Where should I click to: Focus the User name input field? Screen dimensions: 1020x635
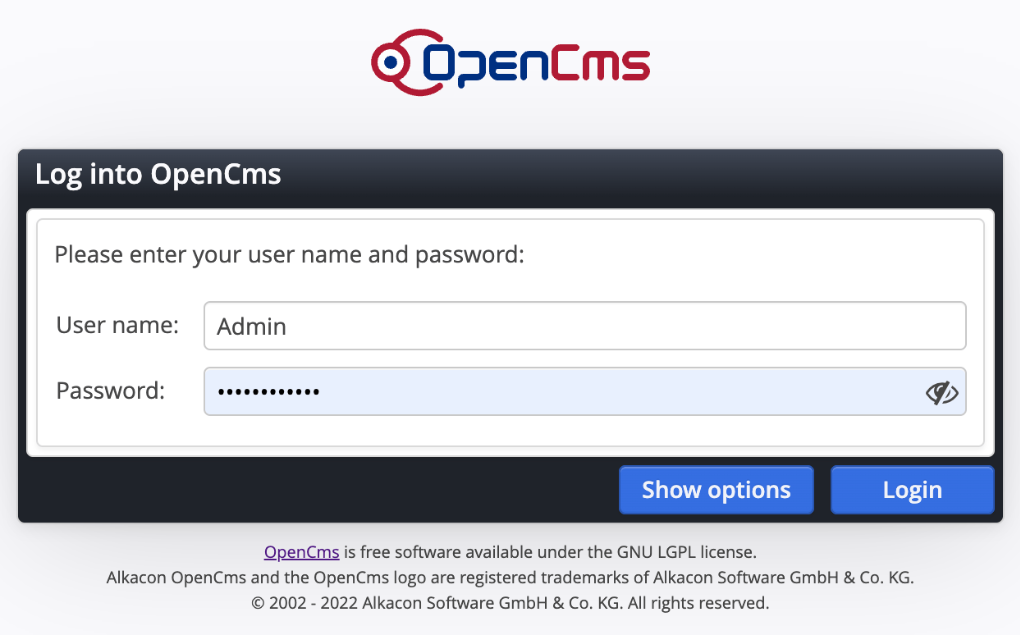pyautogui.click(x=585, y=325)
